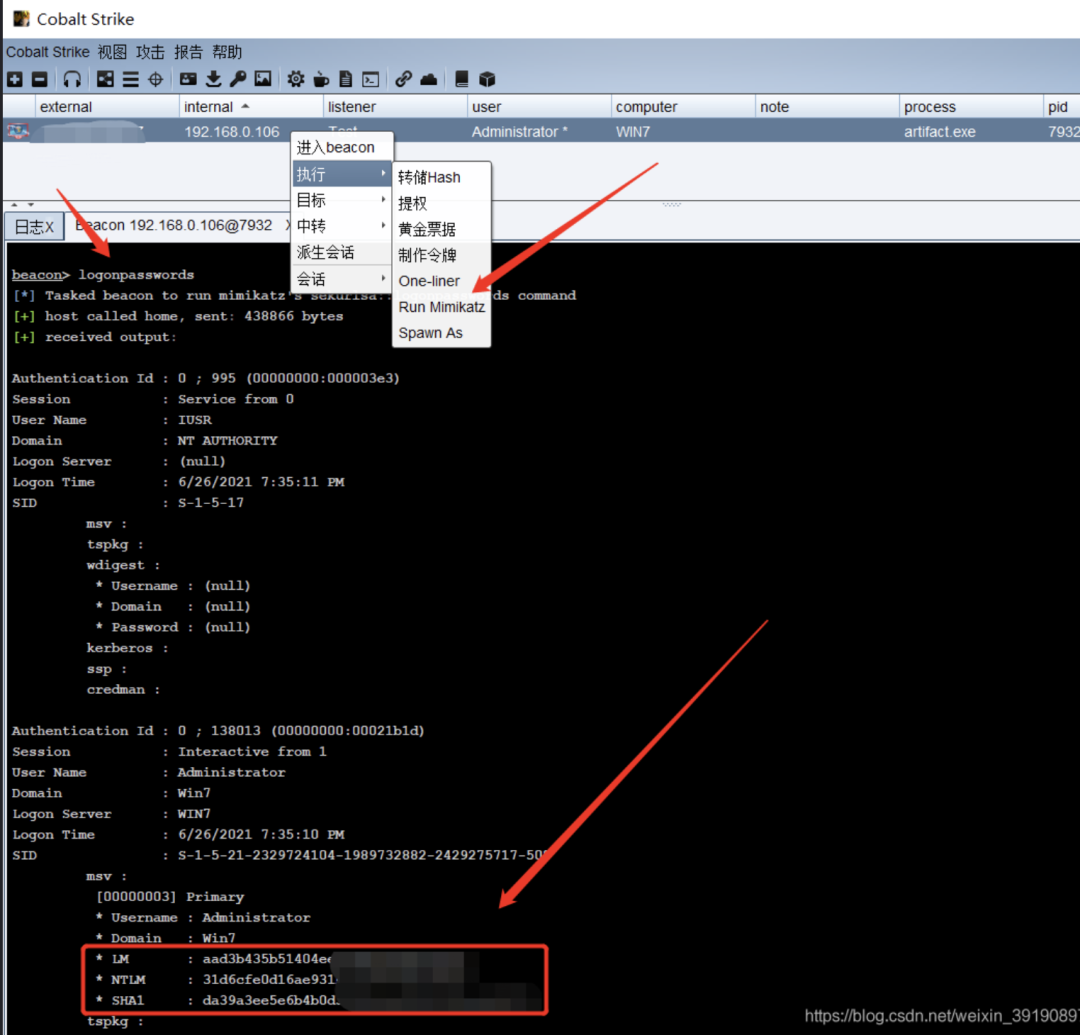Open help with the book icon
This screenshot has height=1035, width=1080.
(x=461, y=79)
